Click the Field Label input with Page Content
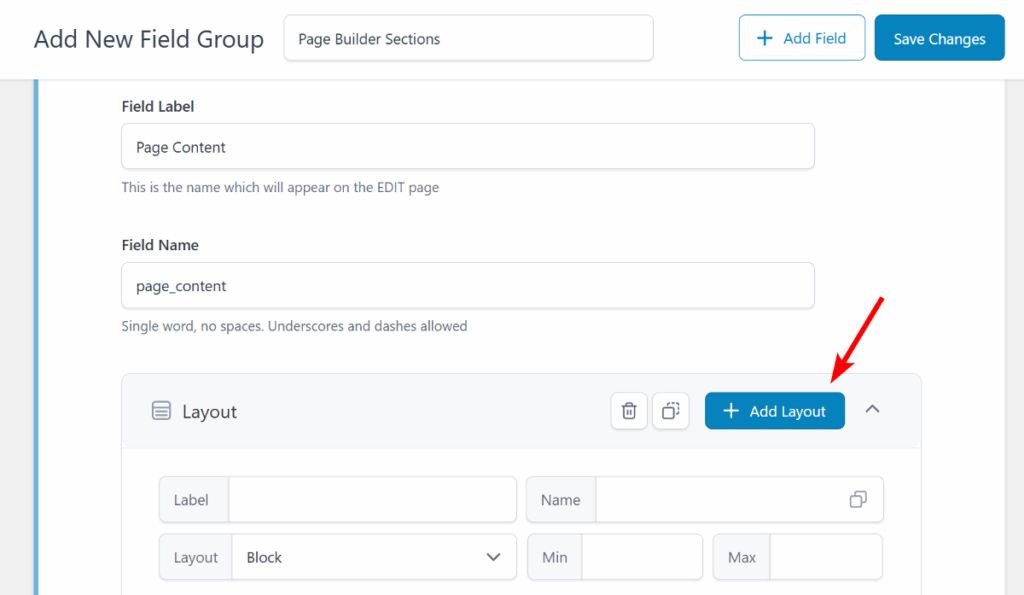The height and width of the screenshot is (595, 1024). tap(467, 147)
